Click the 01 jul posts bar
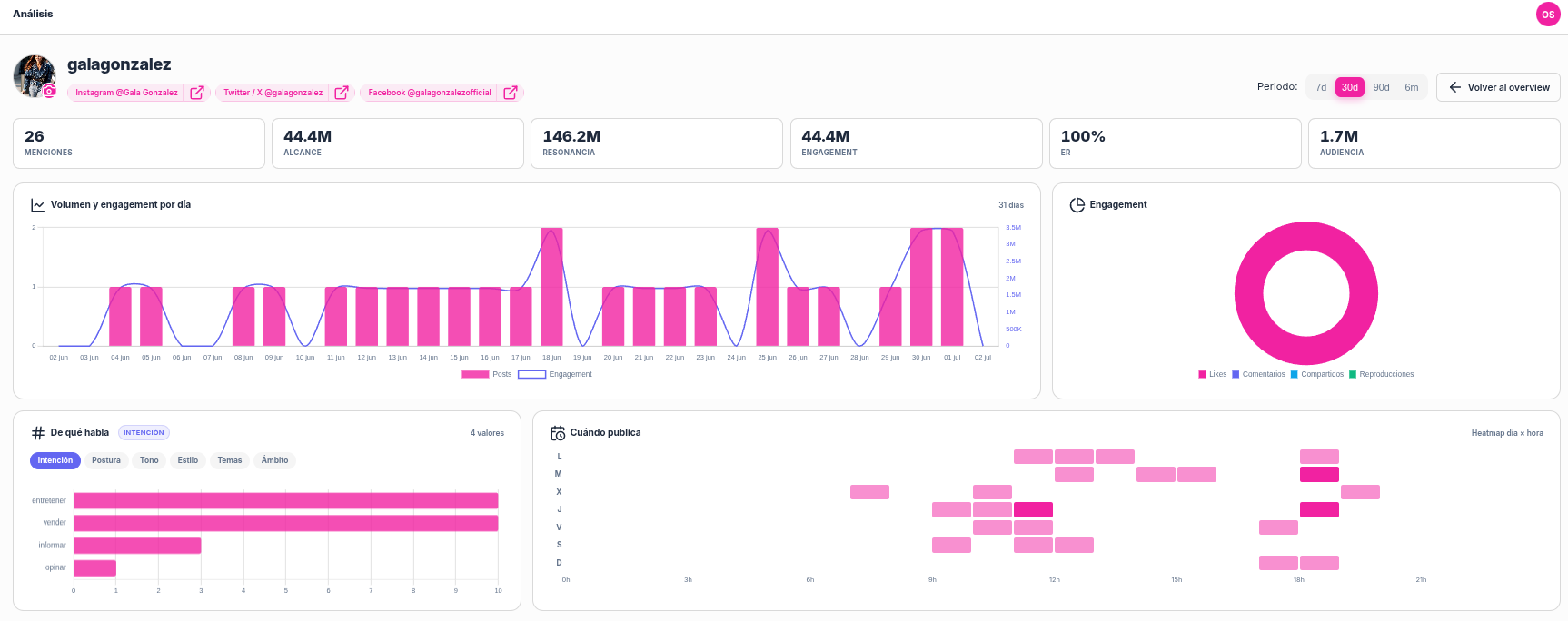Screen dimensions: 1568x621 click(952, 287)
